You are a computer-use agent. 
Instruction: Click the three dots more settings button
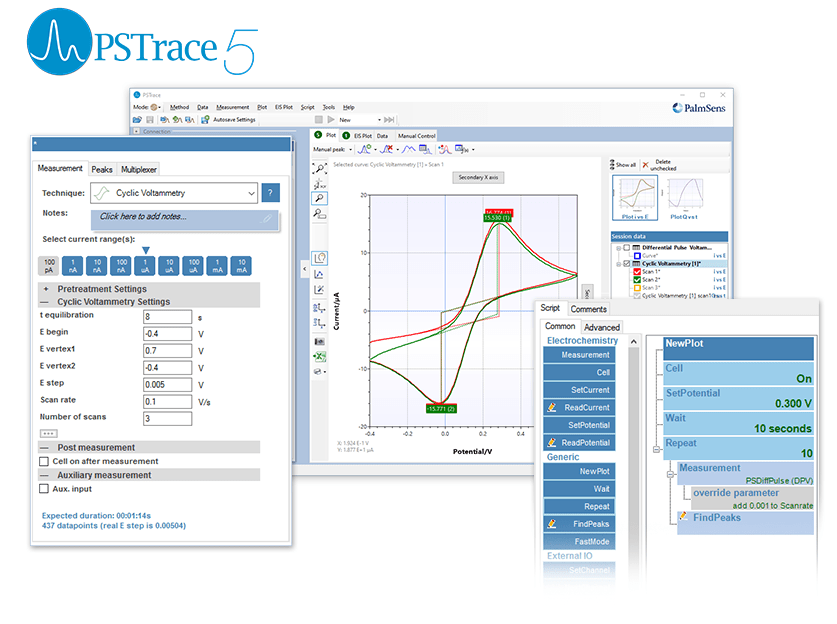pos(49,433)
